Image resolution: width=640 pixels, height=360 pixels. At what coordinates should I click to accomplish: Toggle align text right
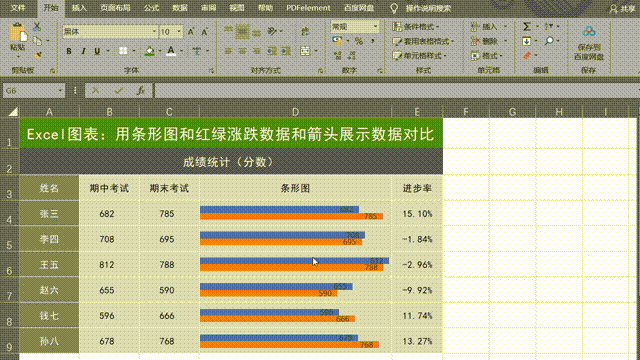pyautogui.click(x=256, y=51)
